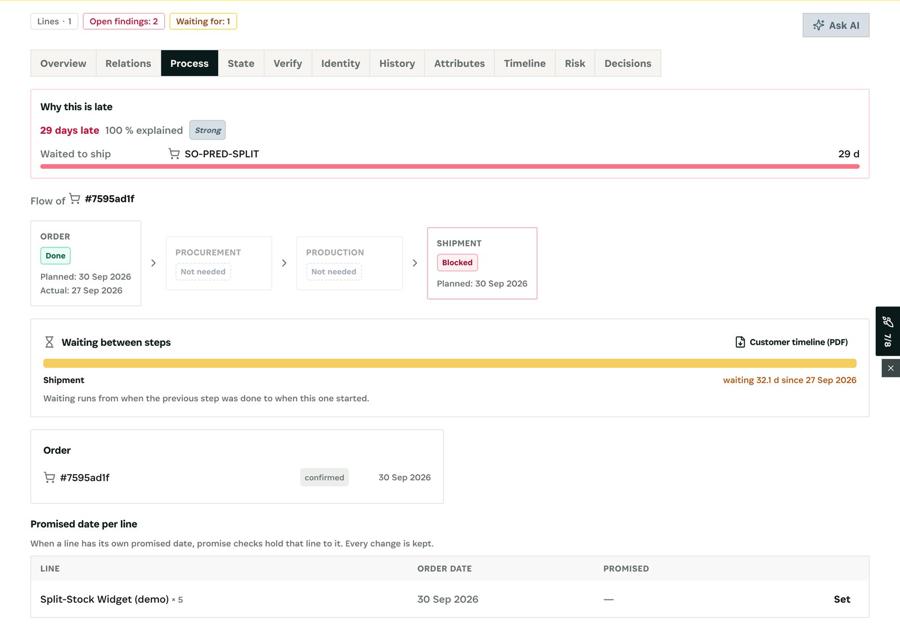Show the Timeline tab
The image size is (900, 627).
click(525, 63)
